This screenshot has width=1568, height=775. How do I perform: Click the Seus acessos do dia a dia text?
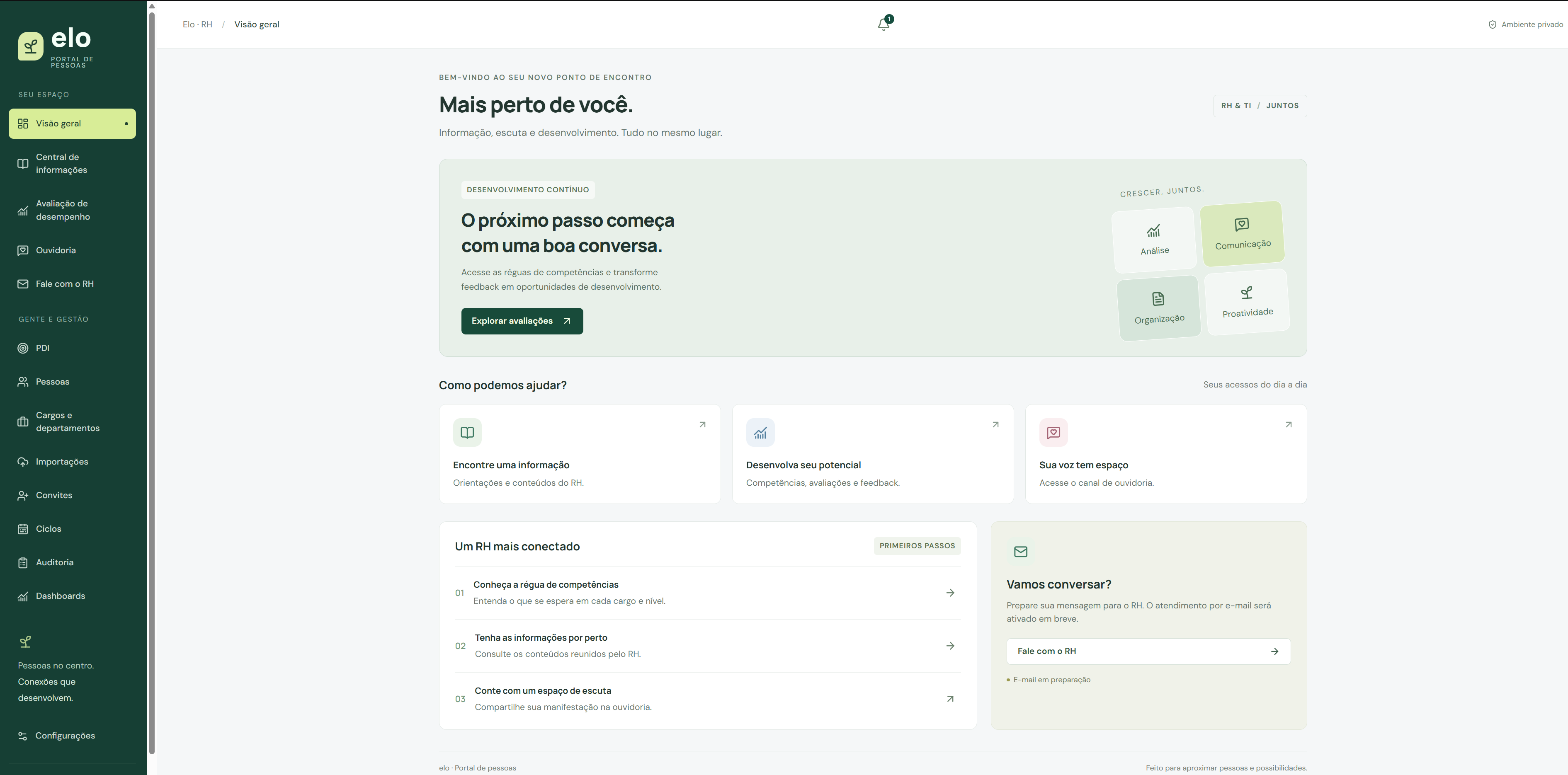click(1255, 385)
